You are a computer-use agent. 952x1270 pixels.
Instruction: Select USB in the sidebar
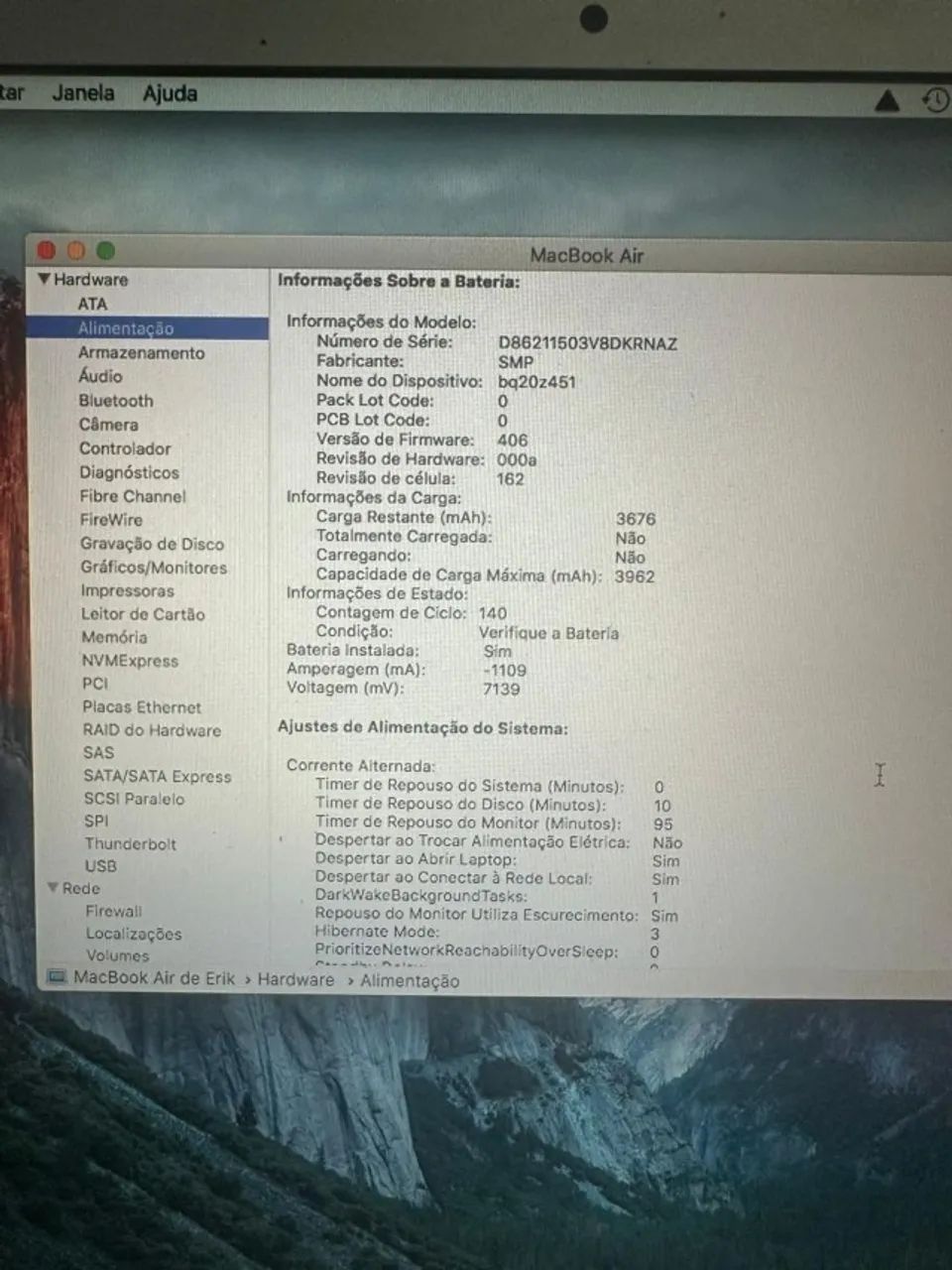click(x=100, y=866)
